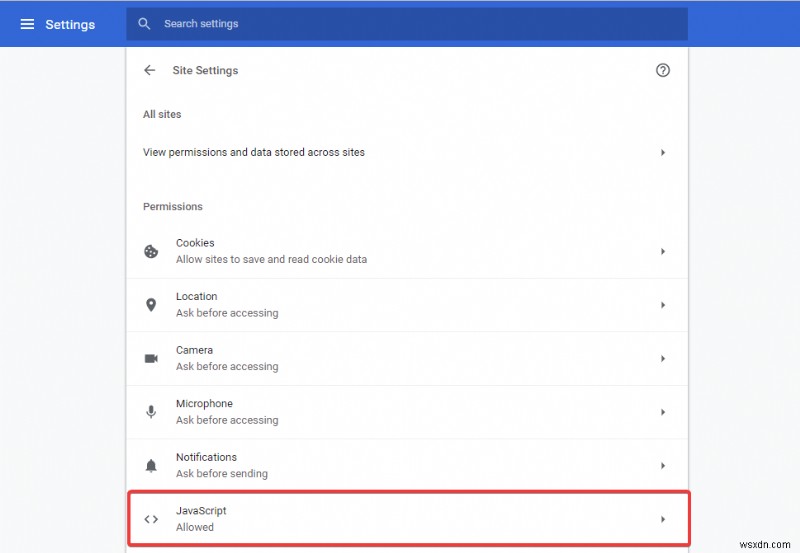Viewport: 800px width, 553px height.
Task: Click the search magnifier icon
Action: tap(144, 23)
